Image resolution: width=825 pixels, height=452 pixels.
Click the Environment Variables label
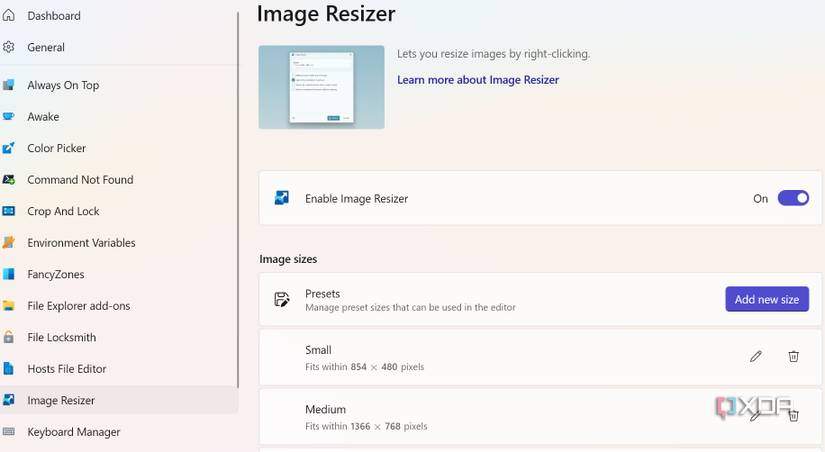[81, 243]
